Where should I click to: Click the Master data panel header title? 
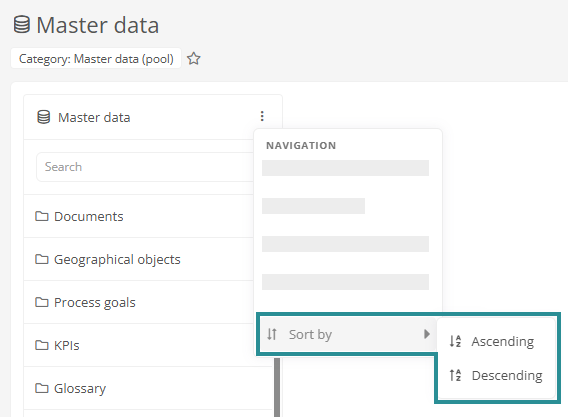[94, 117]
